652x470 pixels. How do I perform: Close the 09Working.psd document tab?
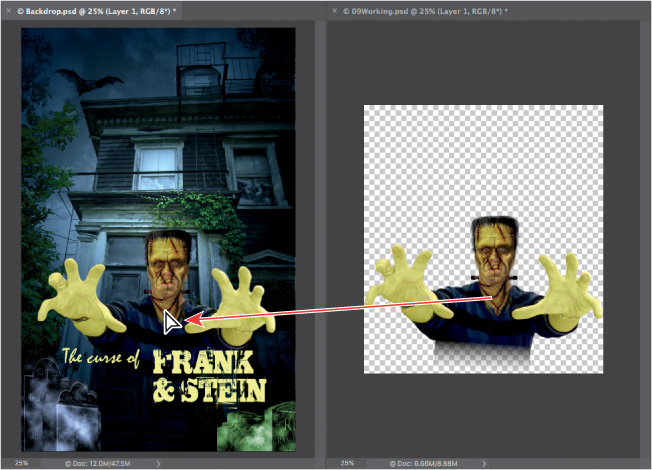tap(334, 11)
